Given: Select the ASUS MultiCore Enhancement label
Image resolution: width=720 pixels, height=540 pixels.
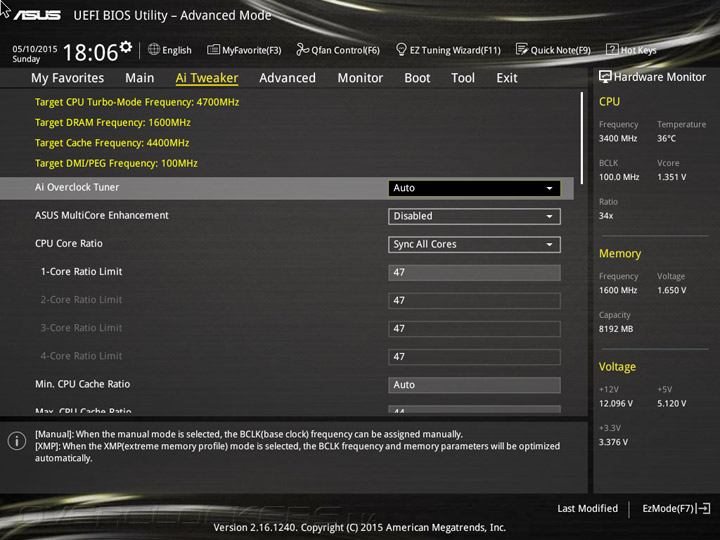Looking at the screenshot, I should (101, 215).
